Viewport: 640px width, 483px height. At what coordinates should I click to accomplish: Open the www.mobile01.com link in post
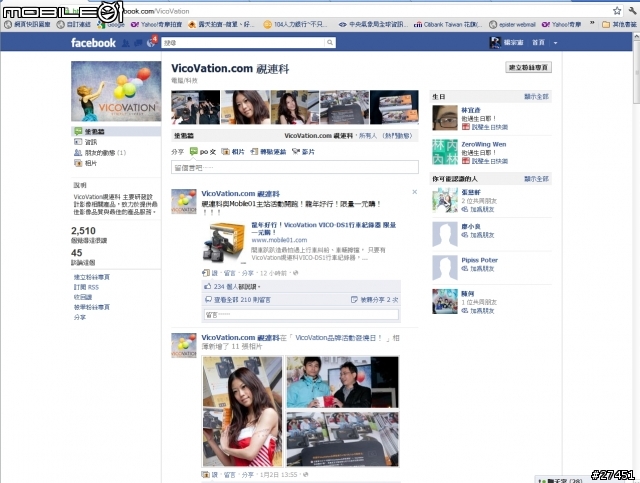coord(279,240)
